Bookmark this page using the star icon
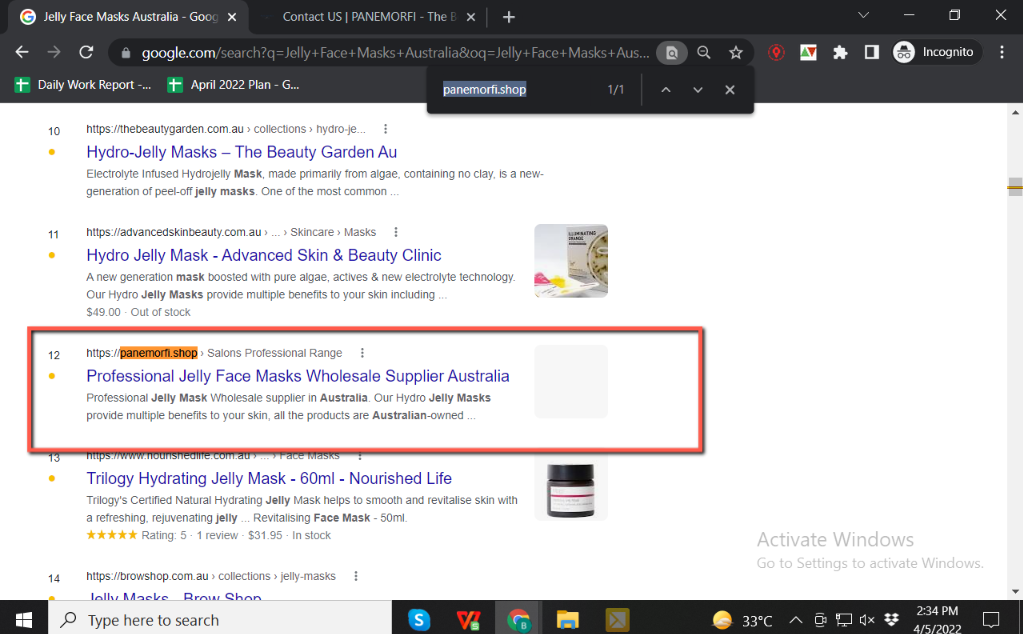1023x634 pixels. [x=736, y=53]
